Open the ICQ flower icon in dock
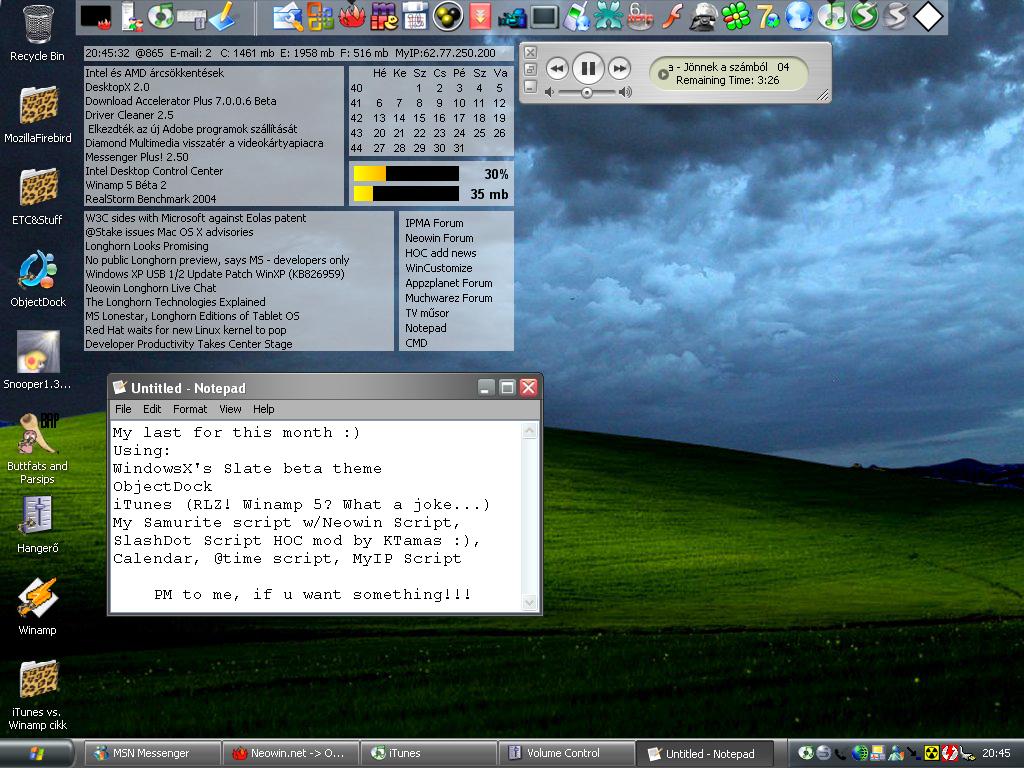Image resolution: width=1024 pixels, height=768 pixels. (736, 16)
